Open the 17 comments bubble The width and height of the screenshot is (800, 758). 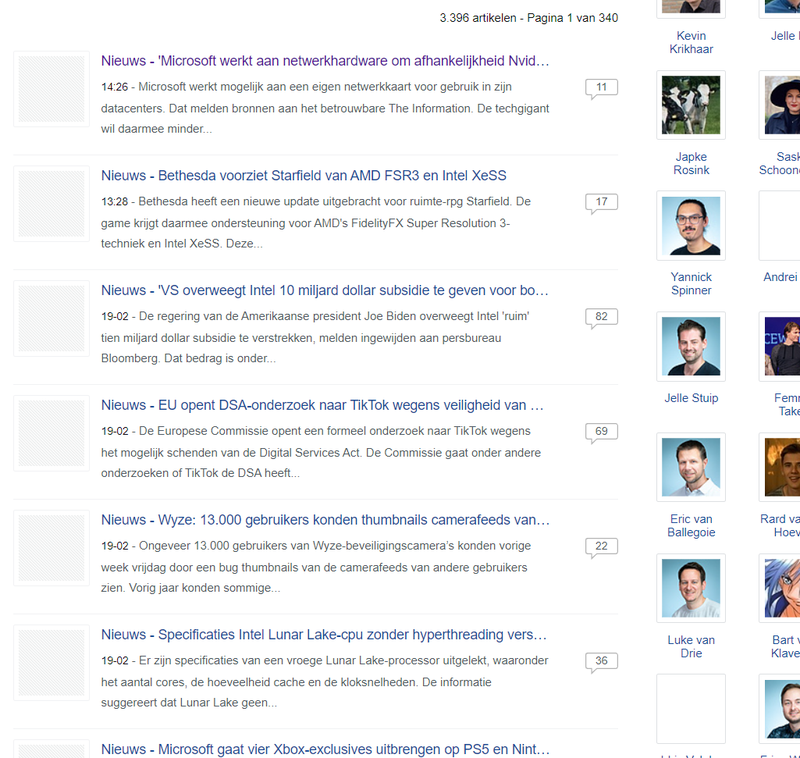pyautogui.click(x=602, y=203)
